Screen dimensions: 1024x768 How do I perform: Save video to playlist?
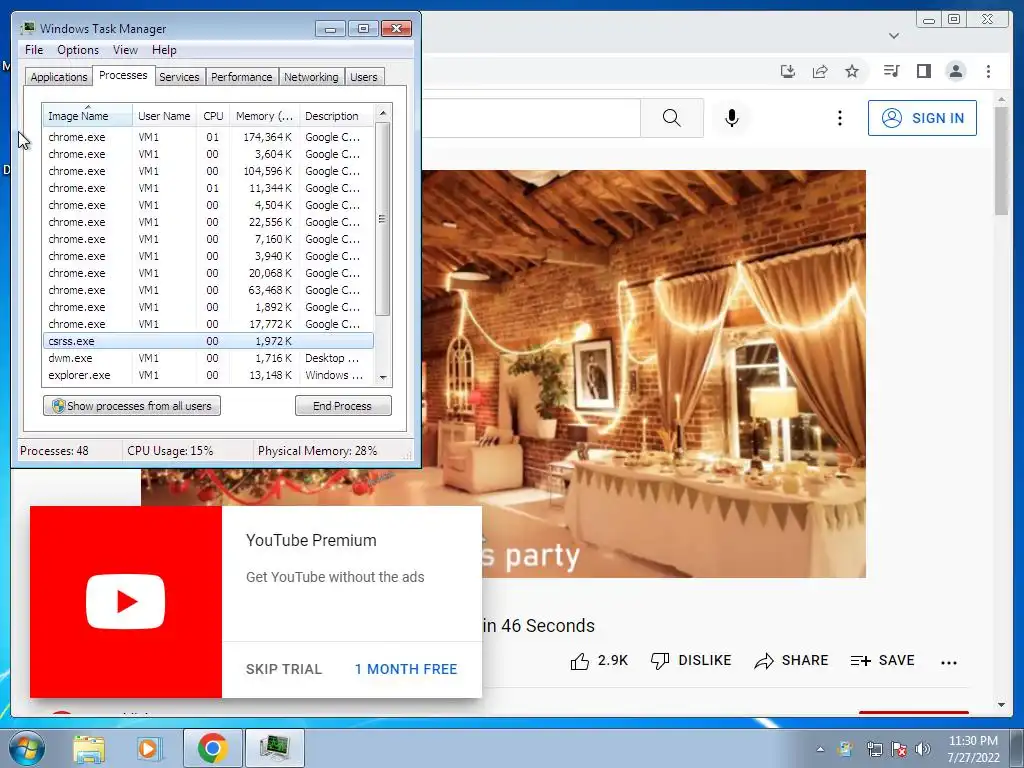(x=882, y=661)
